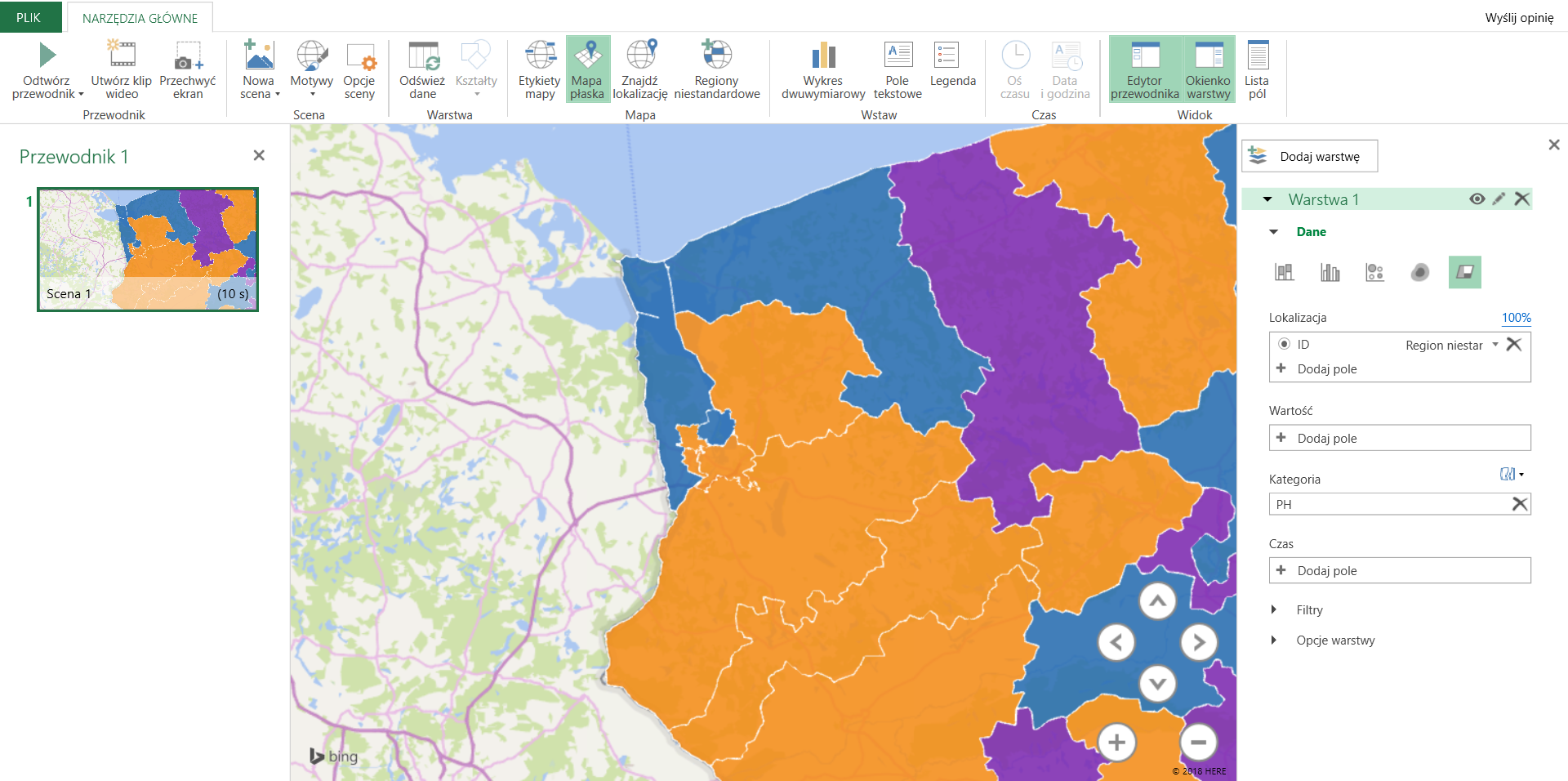Image resolution: width=1568 pixels, height=781 pixels.
Task: Switch to NARZĘDZIA GŁÓWNE tab
Action: coord(140,18)
